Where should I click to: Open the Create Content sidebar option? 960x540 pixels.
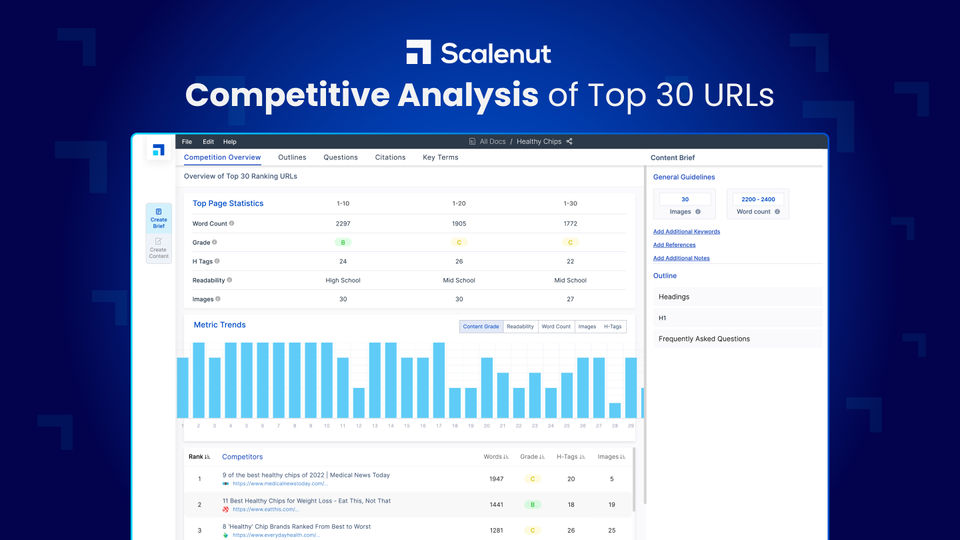159,249
